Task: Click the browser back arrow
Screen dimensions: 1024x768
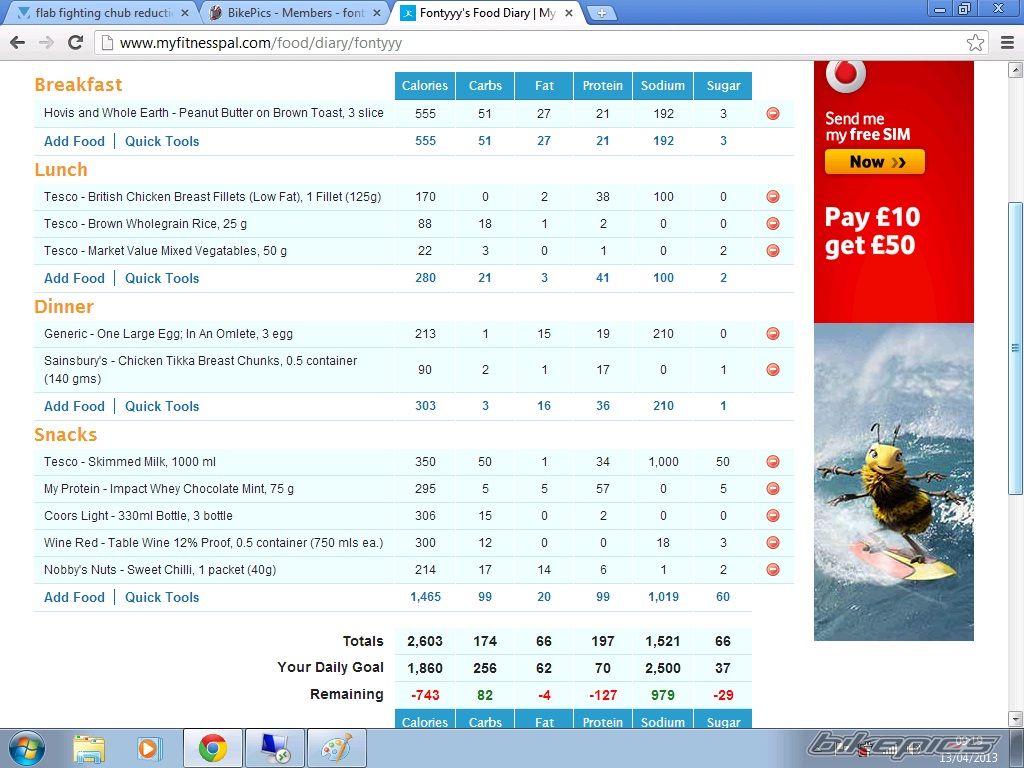Action: tap(17, 43)
